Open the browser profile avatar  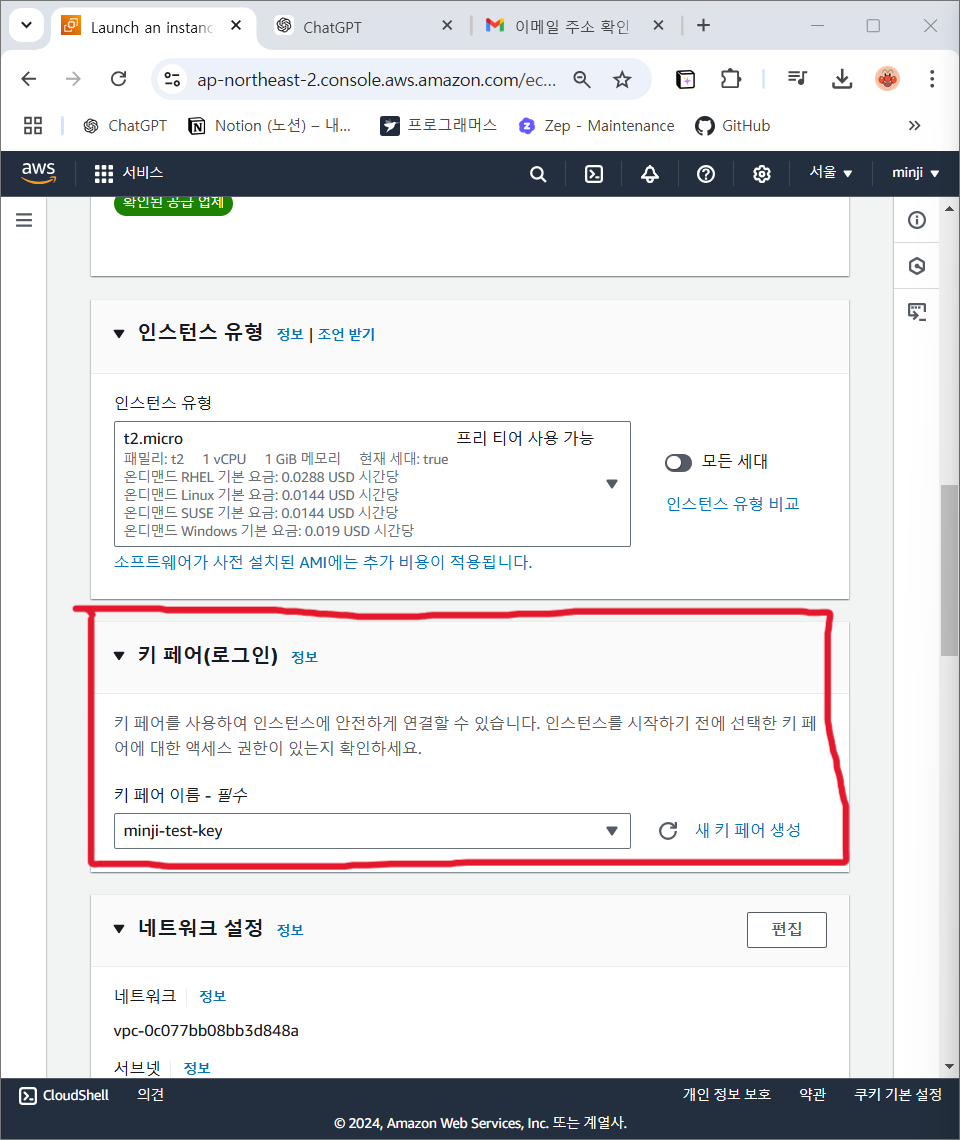[887, 79]
